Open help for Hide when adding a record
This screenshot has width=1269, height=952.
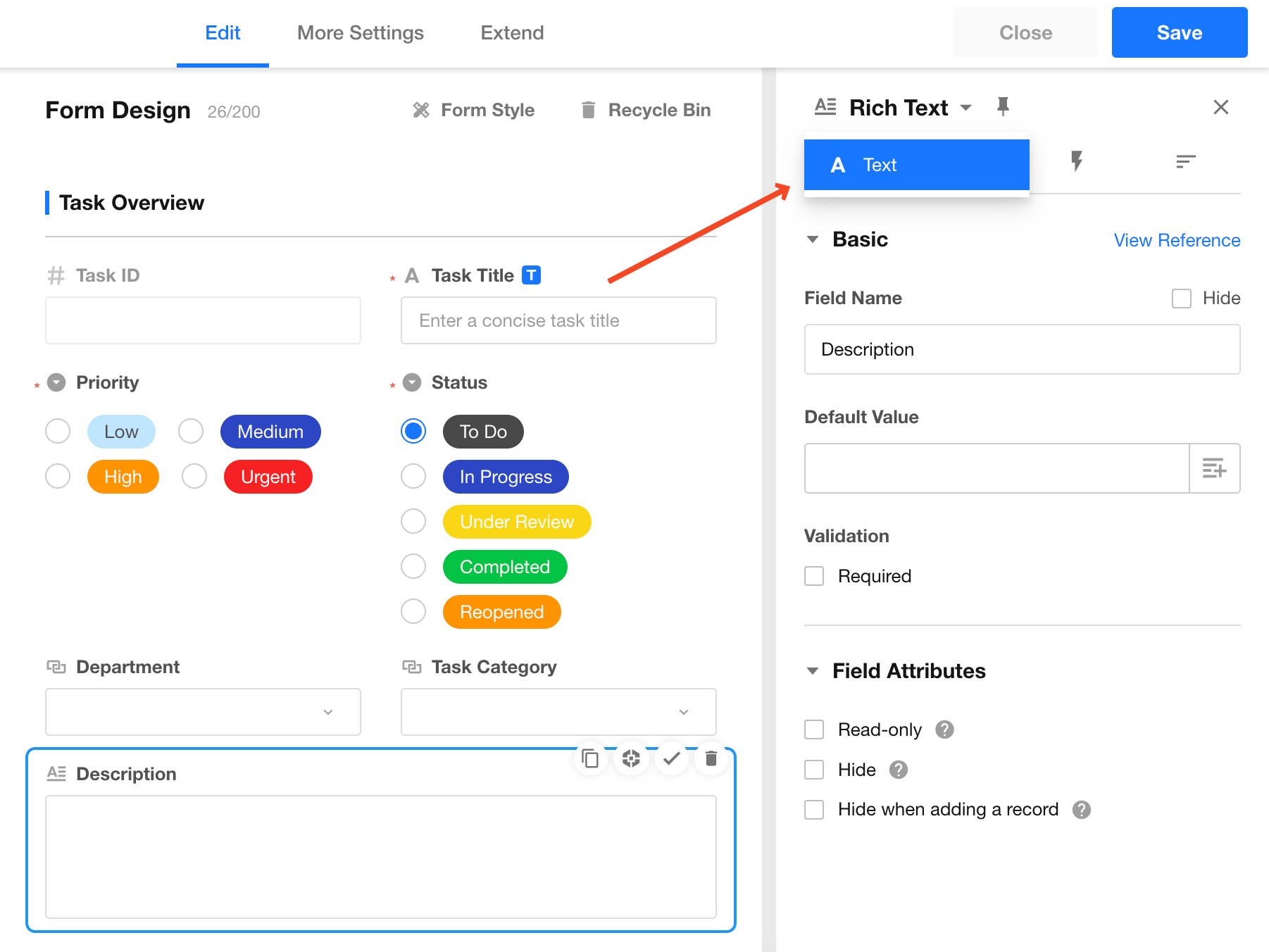click(x=1082, y=810)
